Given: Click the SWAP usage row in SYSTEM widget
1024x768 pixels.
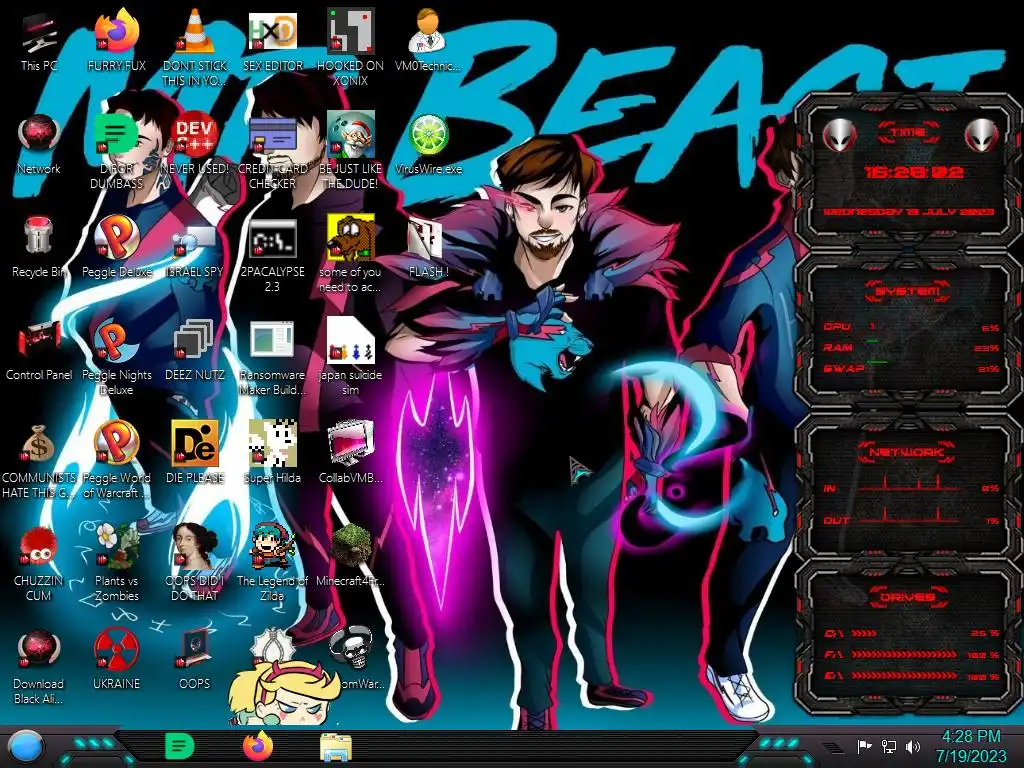Looking at the screenshot, I should (x=912, y=368).
